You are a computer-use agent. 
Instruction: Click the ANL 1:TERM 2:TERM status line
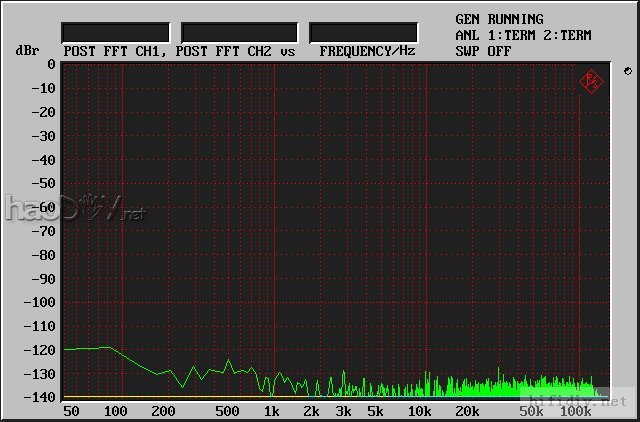click(x=522, y=35)
